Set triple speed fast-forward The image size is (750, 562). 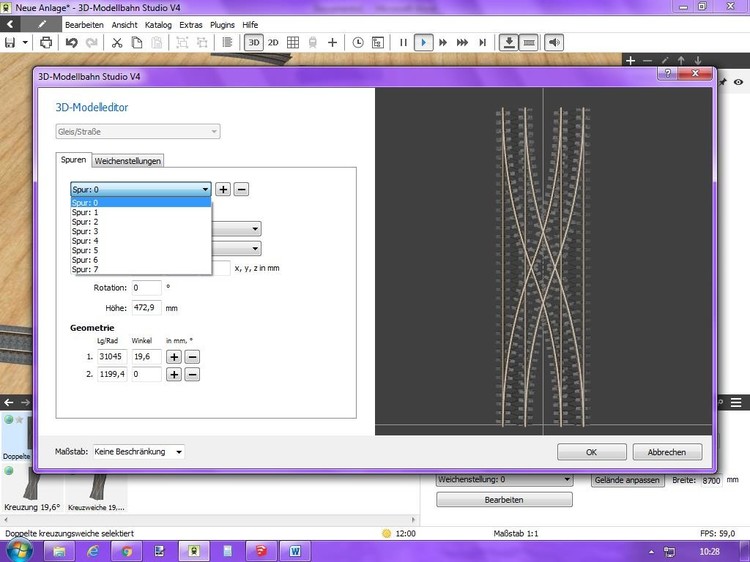(x=462, y=43)
